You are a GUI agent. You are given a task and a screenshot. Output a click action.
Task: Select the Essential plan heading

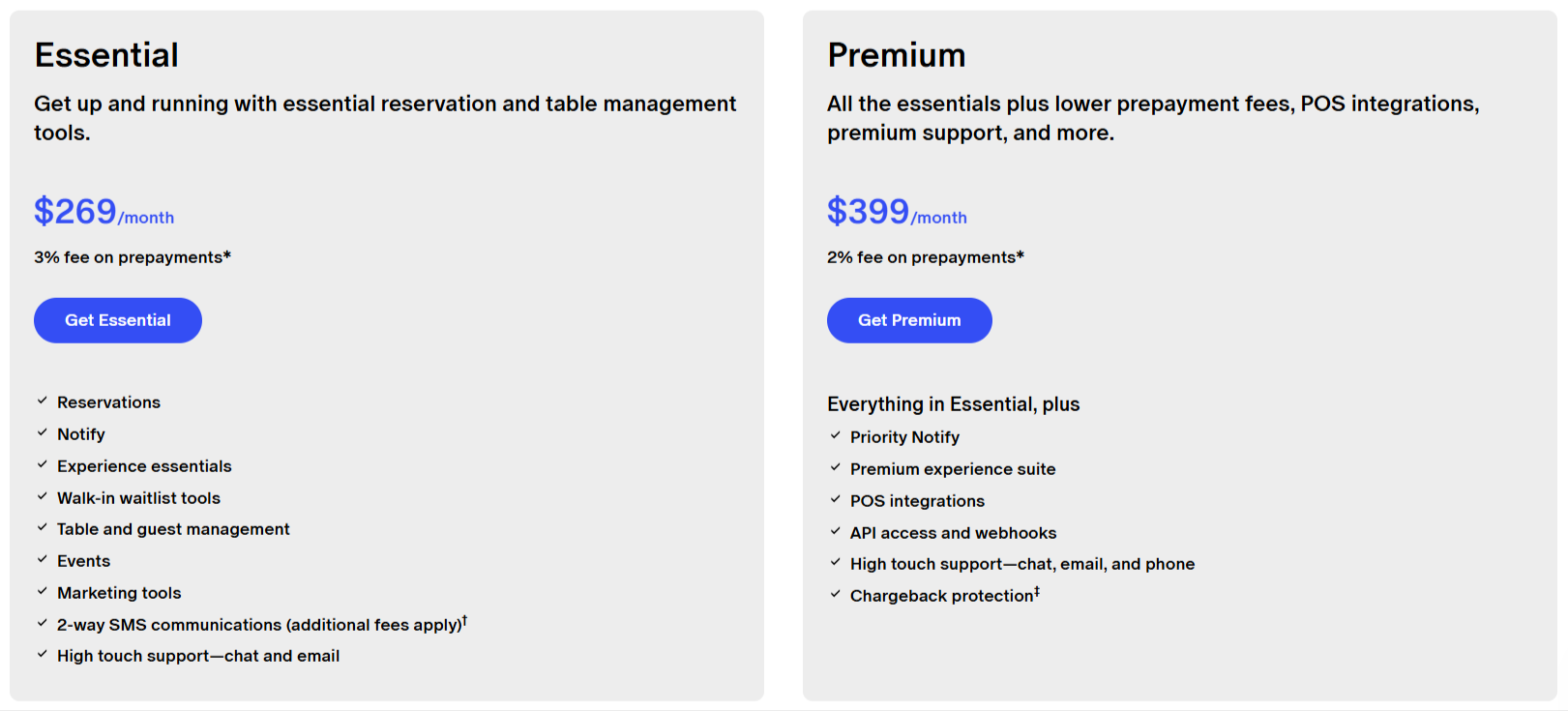pyautogui.click(x=106, y=55)
